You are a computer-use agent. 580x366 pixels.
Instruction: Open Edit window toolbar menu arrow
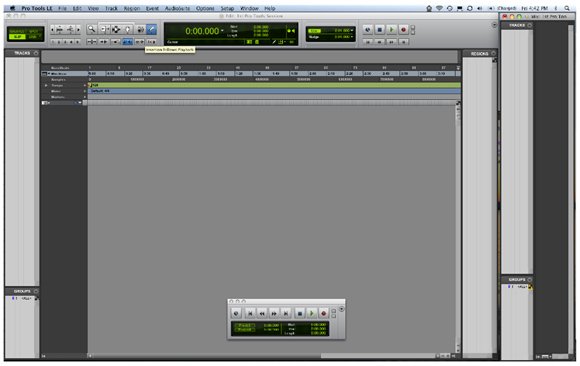pos(495,25)
